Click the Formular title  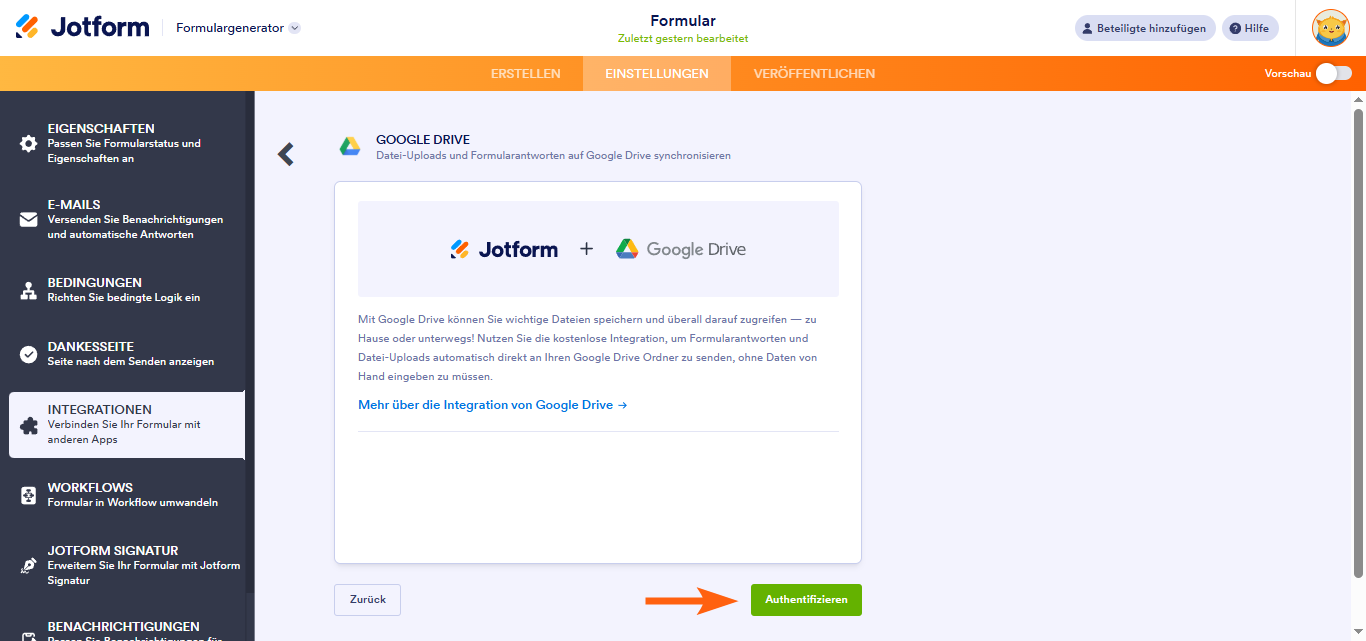[x=683, y=21]
